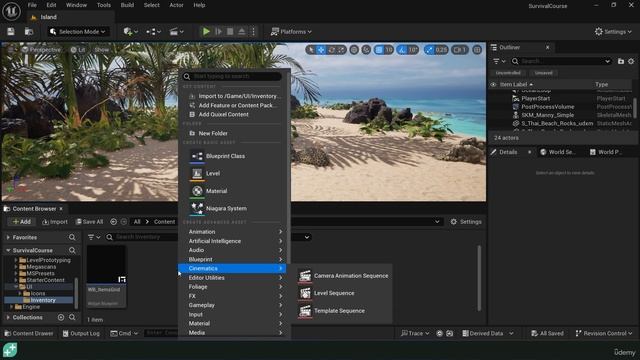
Task: Open the content browser toolbar icon
Action: pos(29,31)
